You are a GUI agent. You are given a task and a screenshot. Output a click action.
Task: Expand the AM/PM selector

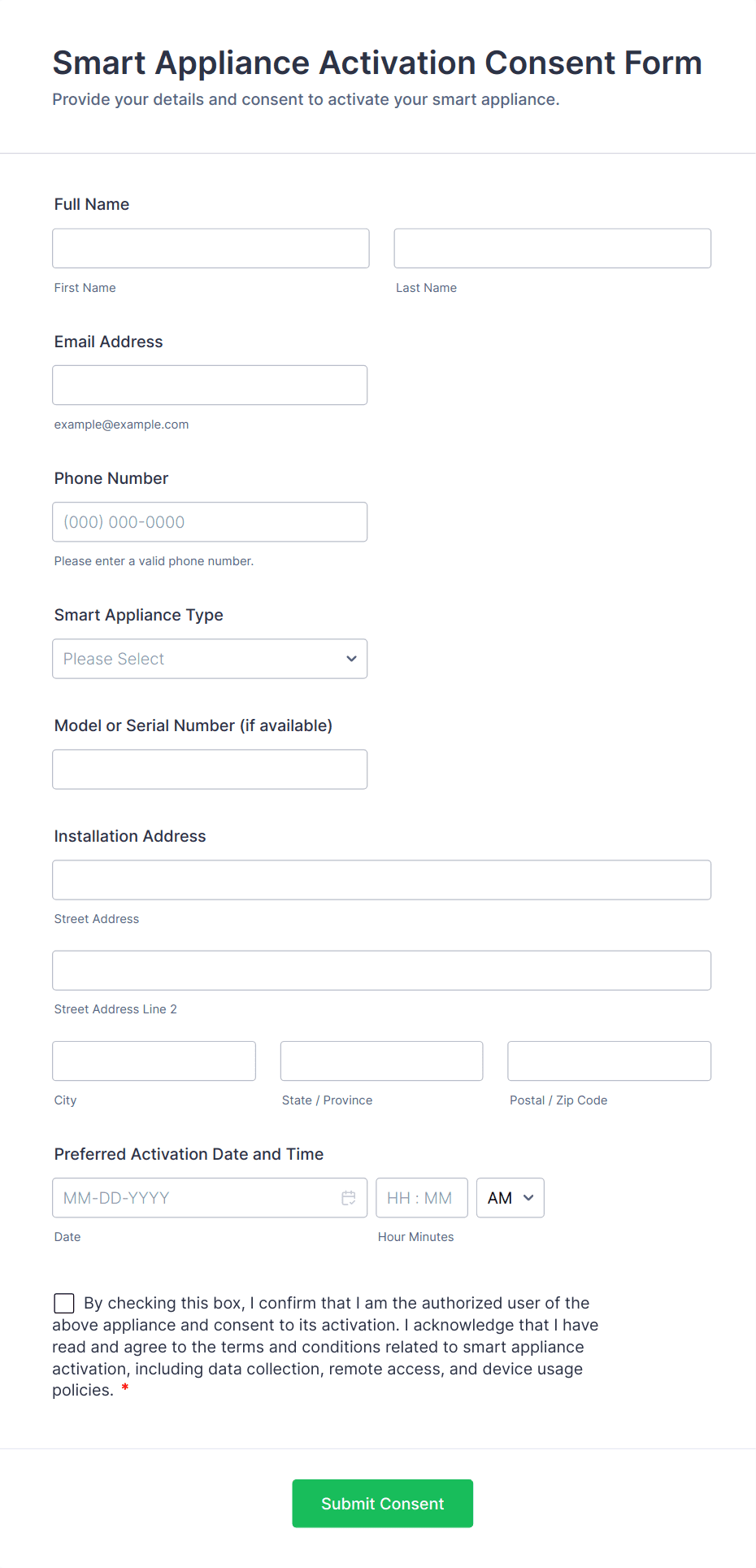510,1198
